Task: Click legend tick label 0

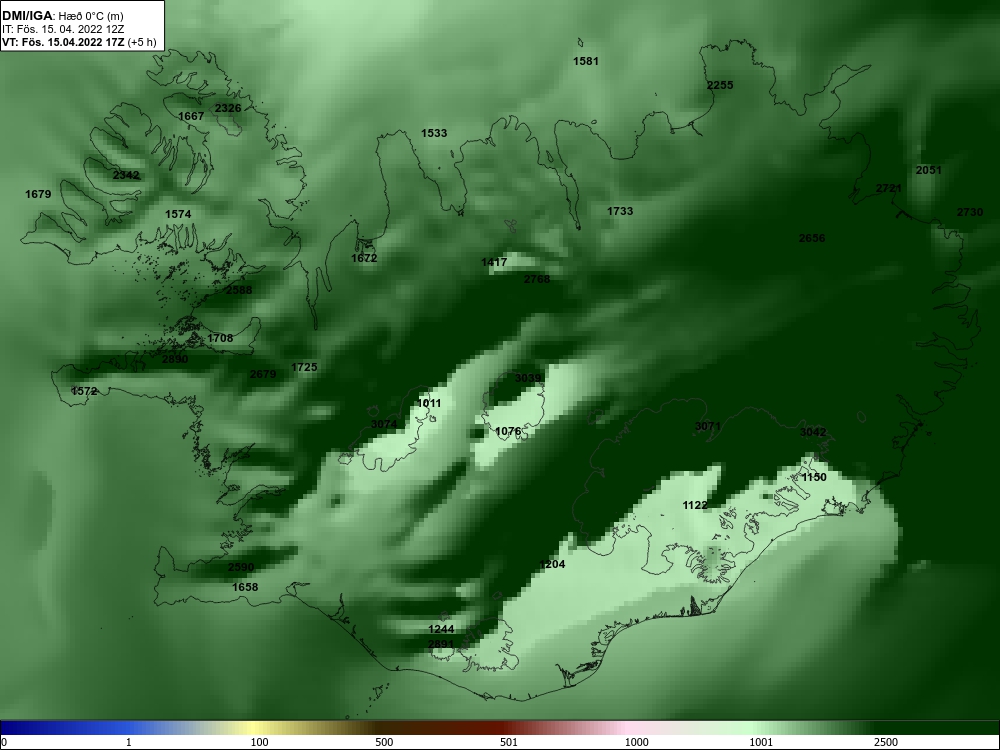Action: pyautogui.click(x=3, y=742)
